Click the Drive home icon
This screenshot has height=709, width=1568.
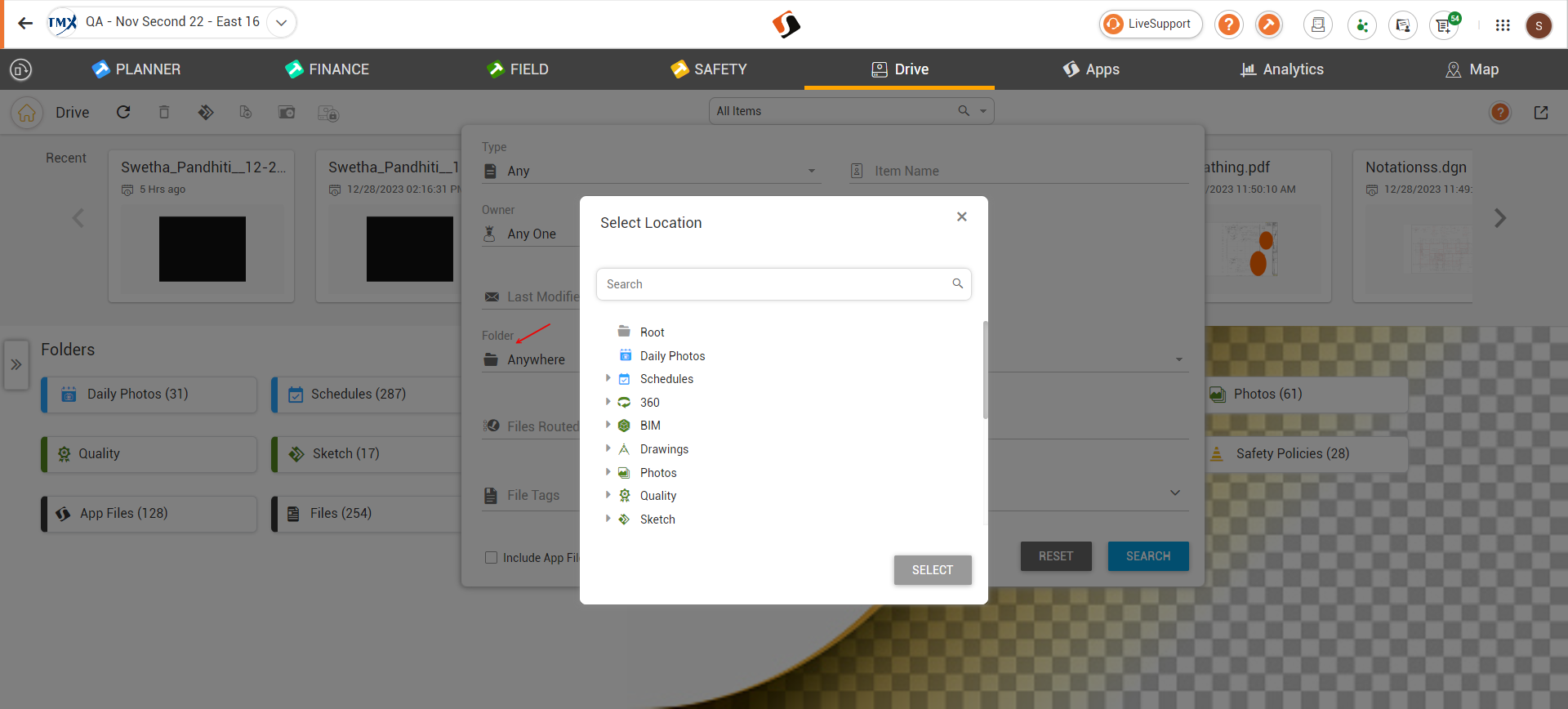tap(27, 113)
